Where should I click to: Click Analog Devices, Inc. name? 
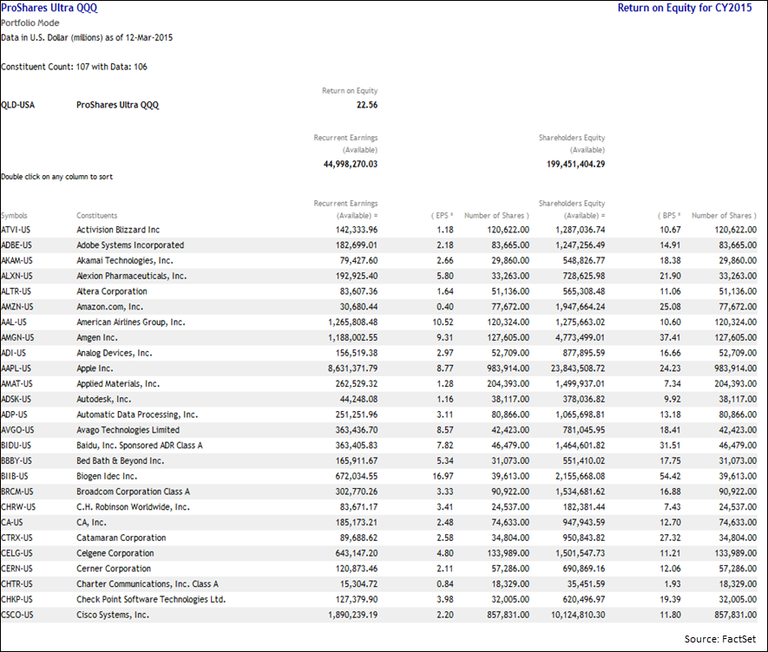tap(114, 353)
